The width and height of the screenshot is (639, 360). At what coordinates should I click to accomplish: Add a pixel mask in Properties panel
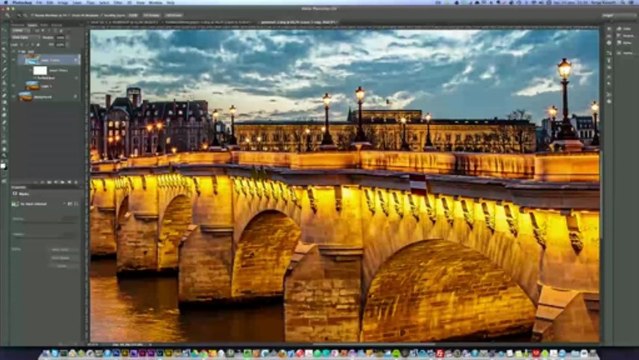(70, 204)
